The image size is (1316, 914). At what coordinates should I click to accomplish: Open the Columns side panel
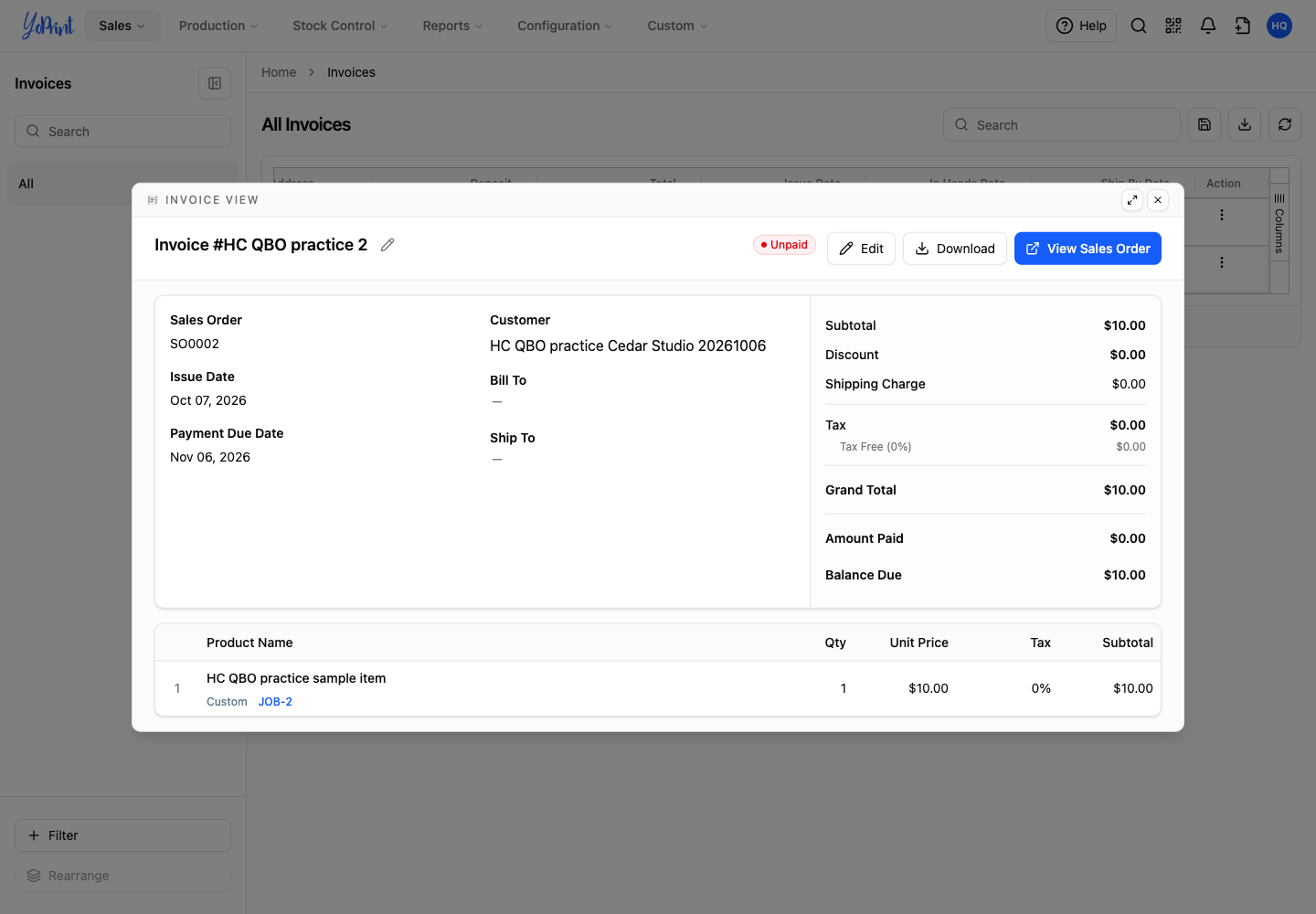(x=1279, y=224)
